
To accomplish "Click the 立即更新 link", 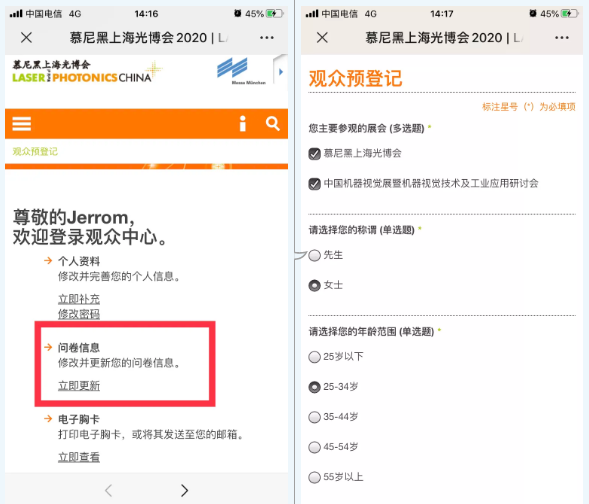I will pos(79,386).
